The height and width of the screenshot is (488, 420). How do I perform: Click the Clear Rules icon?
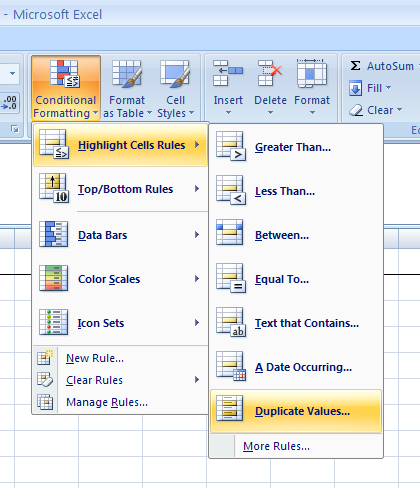[45, 380]
